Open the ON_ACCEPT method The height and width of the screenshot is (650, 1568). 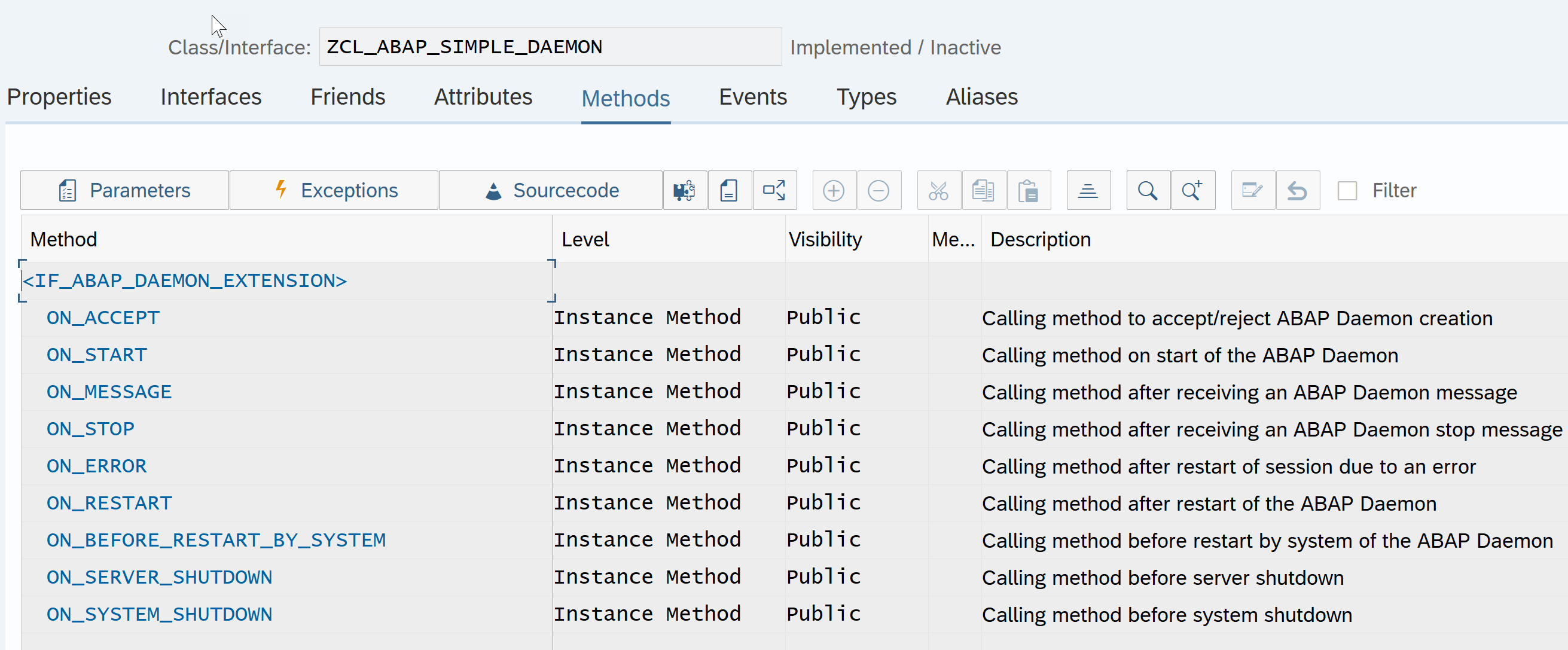point(103,318)
